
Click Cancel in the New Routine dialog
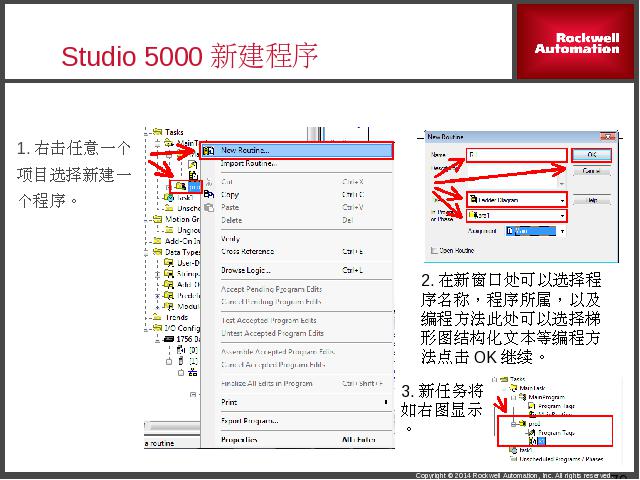tap(592, 171)
